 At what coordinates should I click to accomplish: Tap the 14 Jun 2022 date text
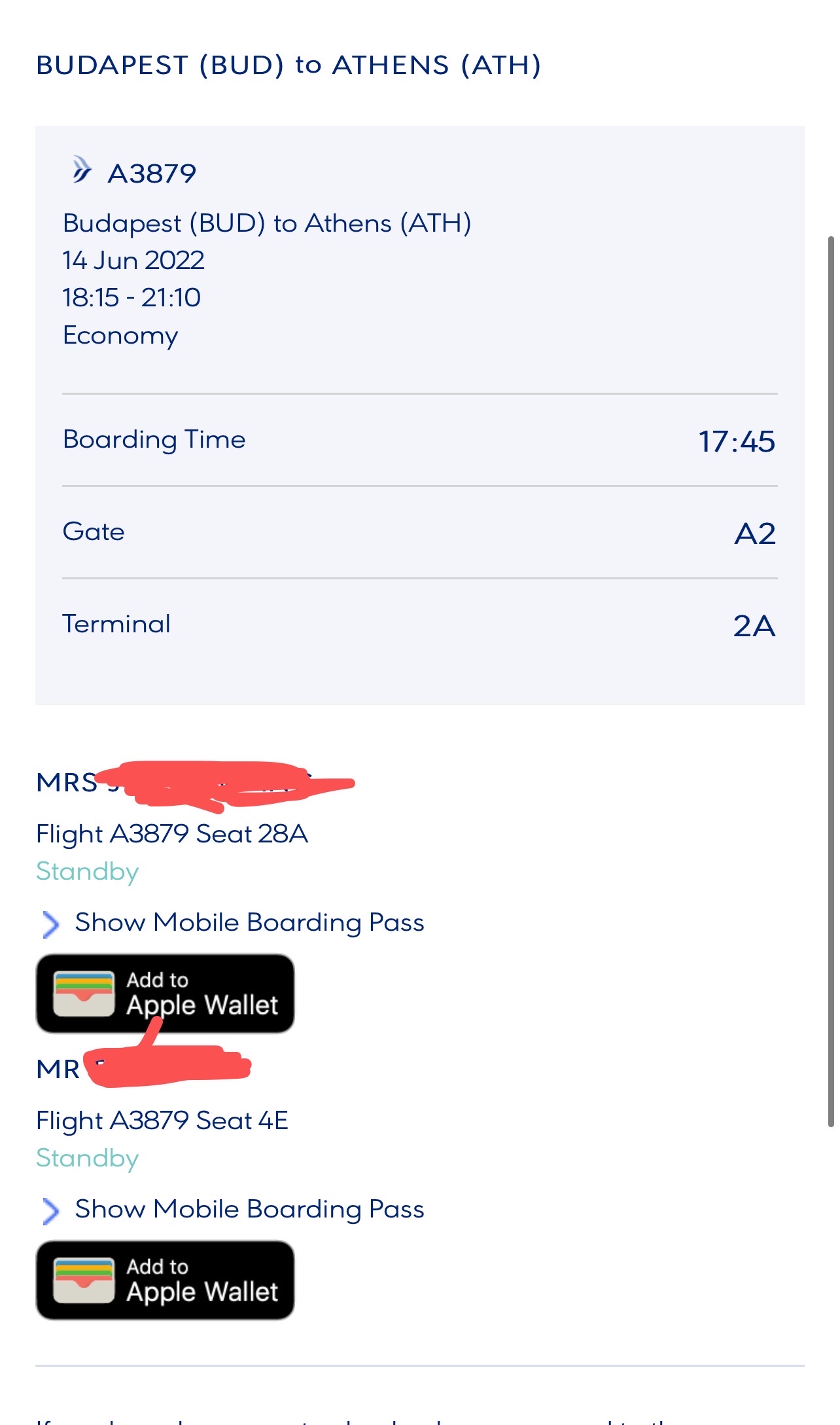point(133,261)
